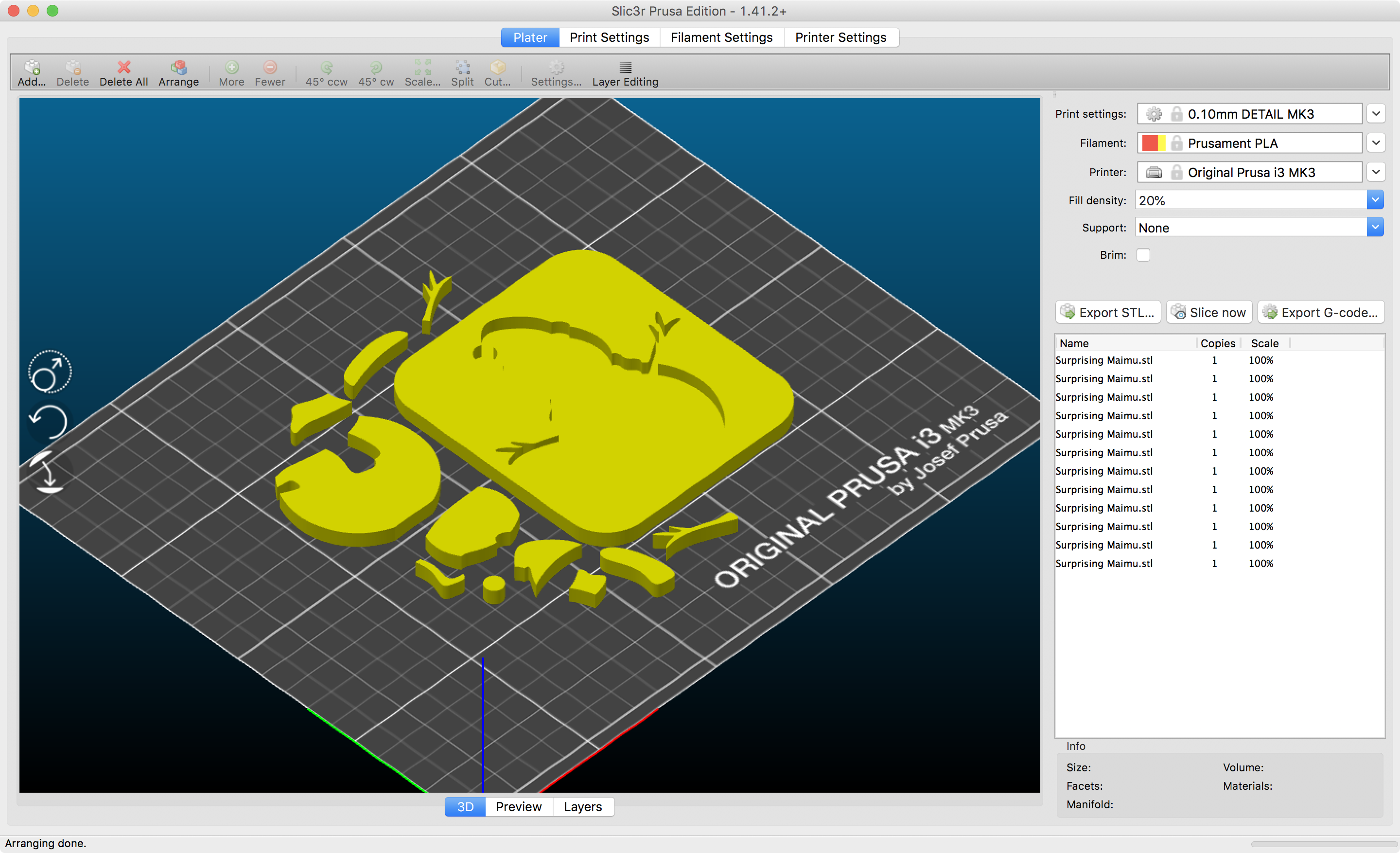Click the circular arrow rotate gizmo

[48, 422]
